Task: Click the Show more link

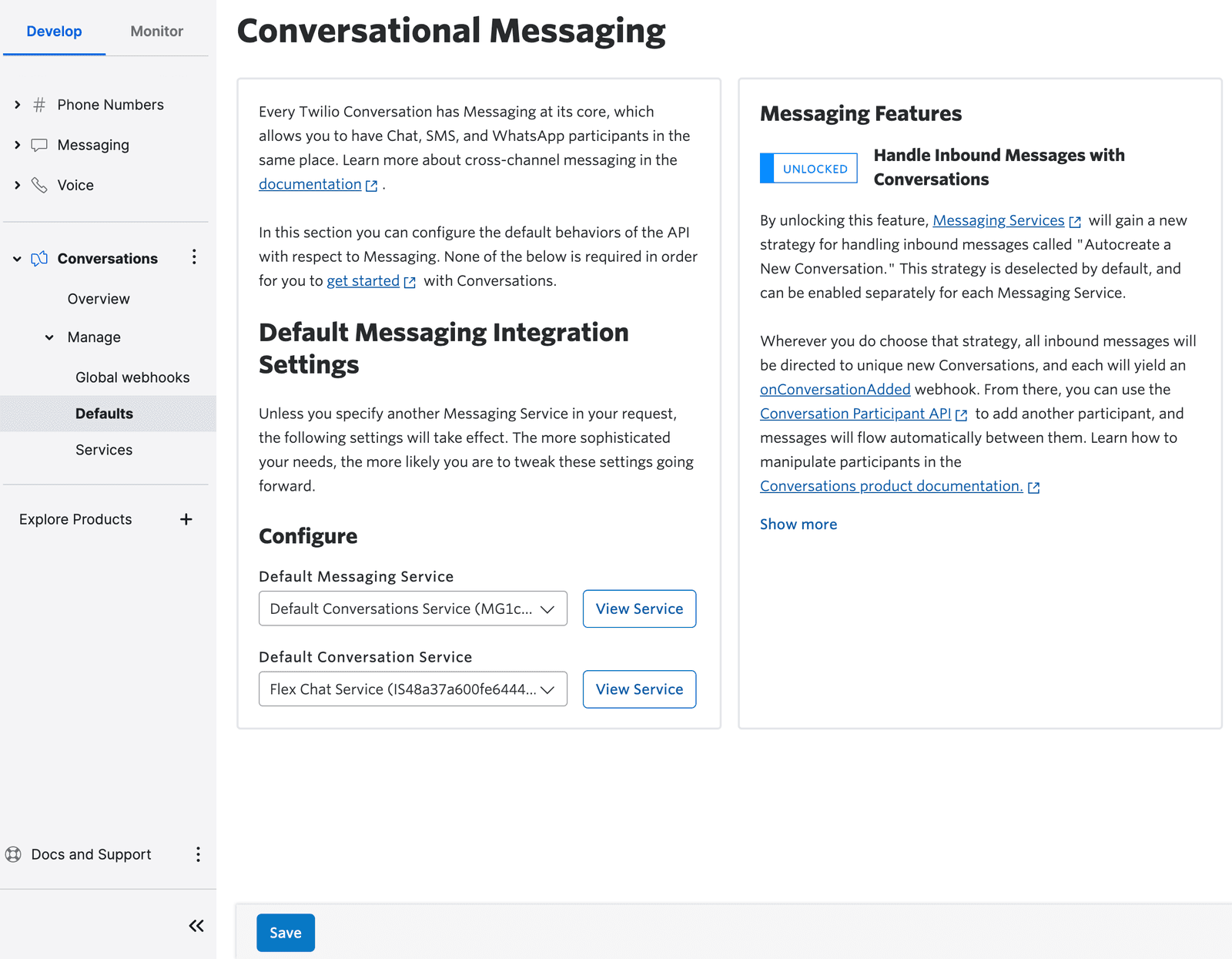Action: pos(798,524)
